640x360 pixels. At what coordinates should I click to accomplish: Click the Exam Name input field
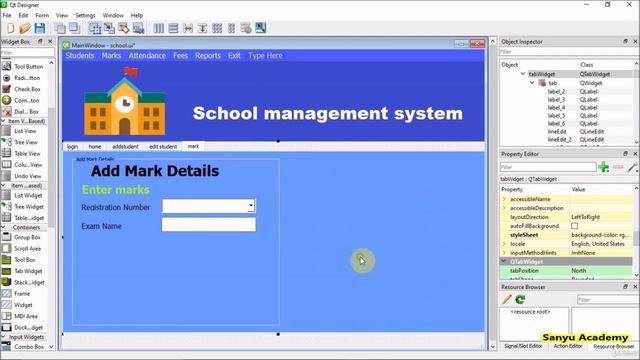[209, 224]
